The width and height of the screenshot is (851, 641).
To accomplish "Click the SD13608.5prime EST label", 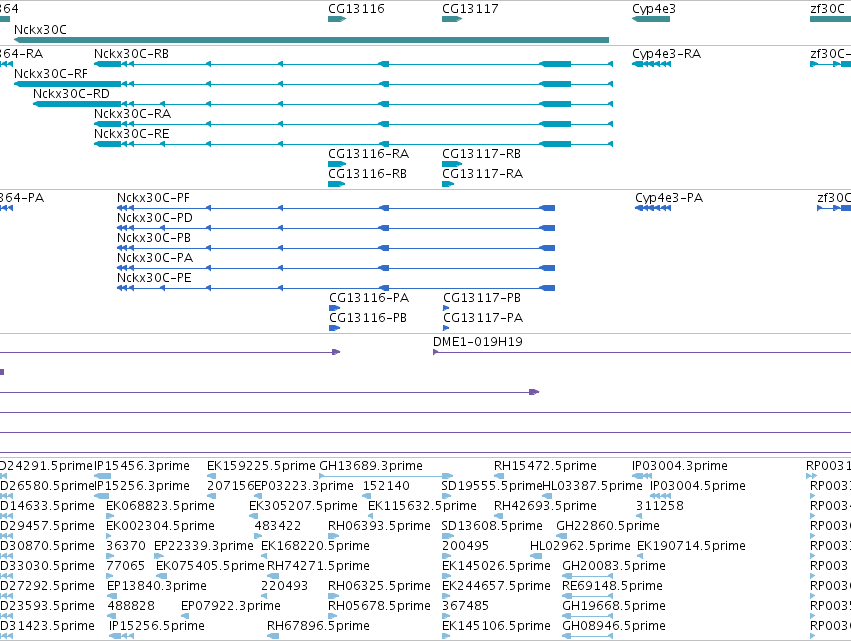I will click(x=492, y=526).
